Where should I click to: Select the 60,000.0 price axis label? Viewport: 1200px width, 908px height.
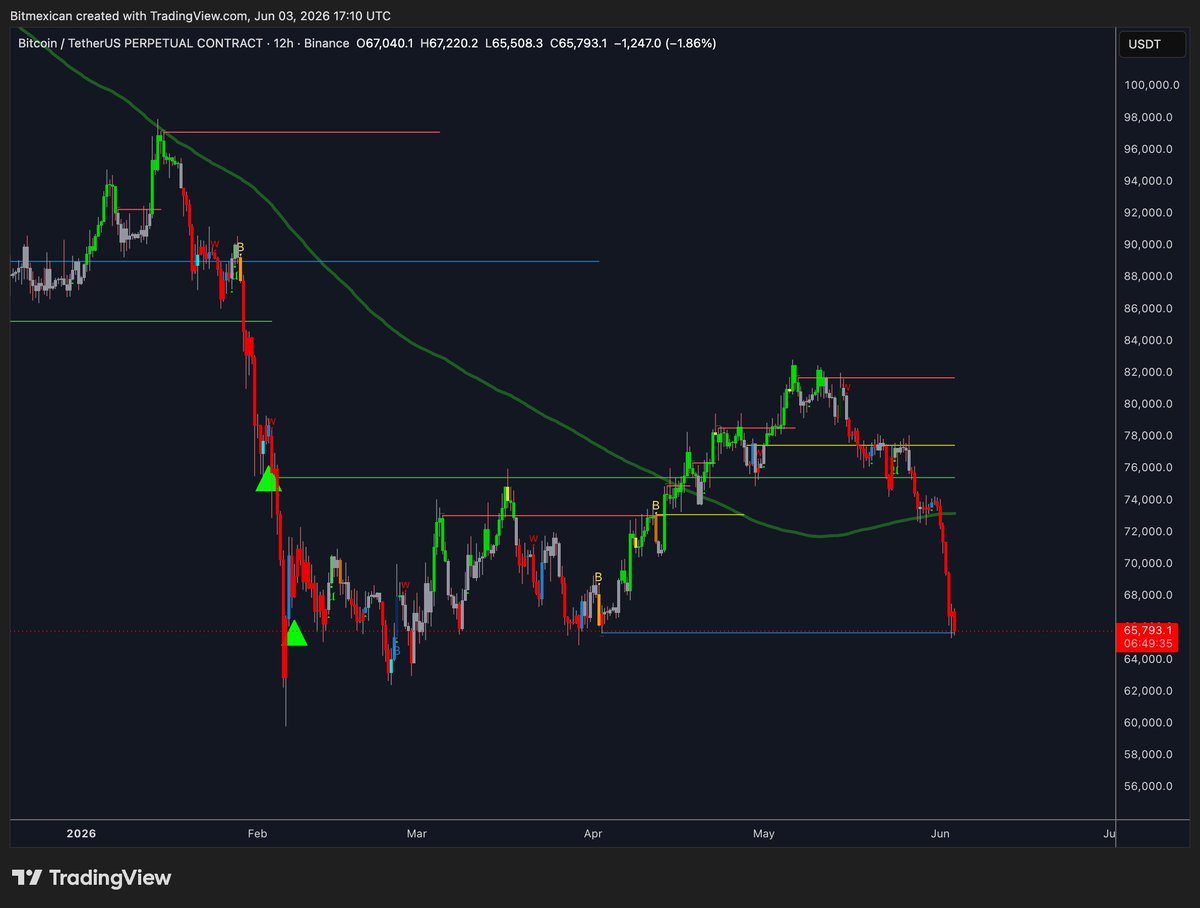(1150, 723)
